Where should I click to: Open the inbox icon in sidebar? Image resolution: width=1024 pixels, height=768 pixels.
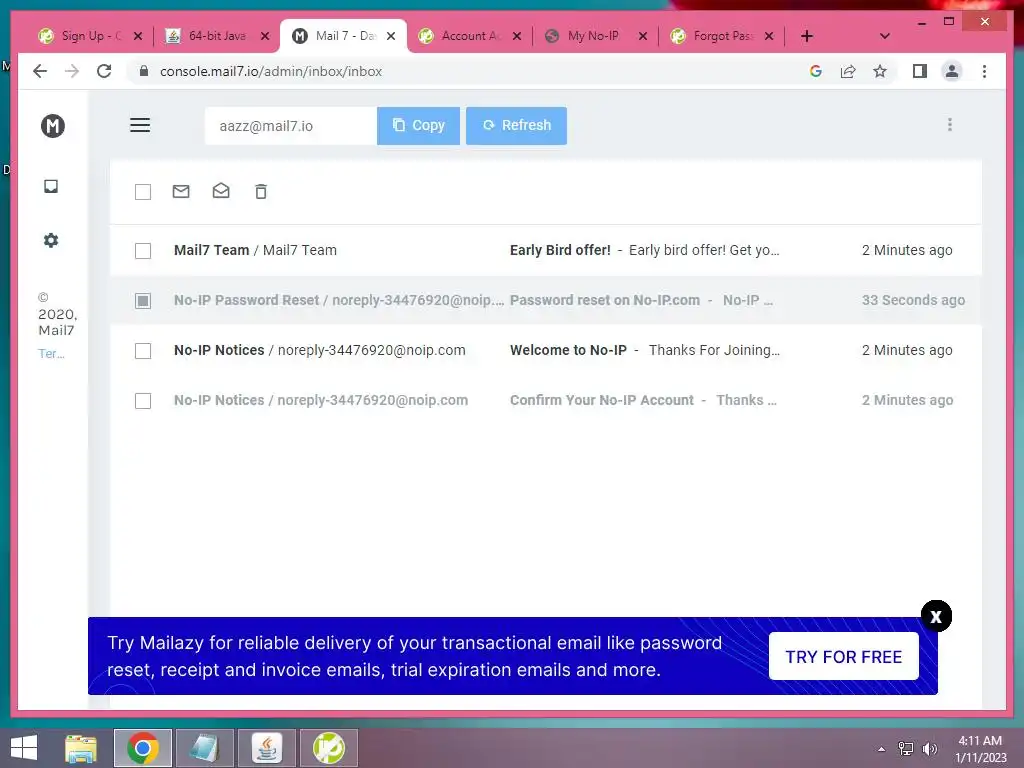coord(51,187)
